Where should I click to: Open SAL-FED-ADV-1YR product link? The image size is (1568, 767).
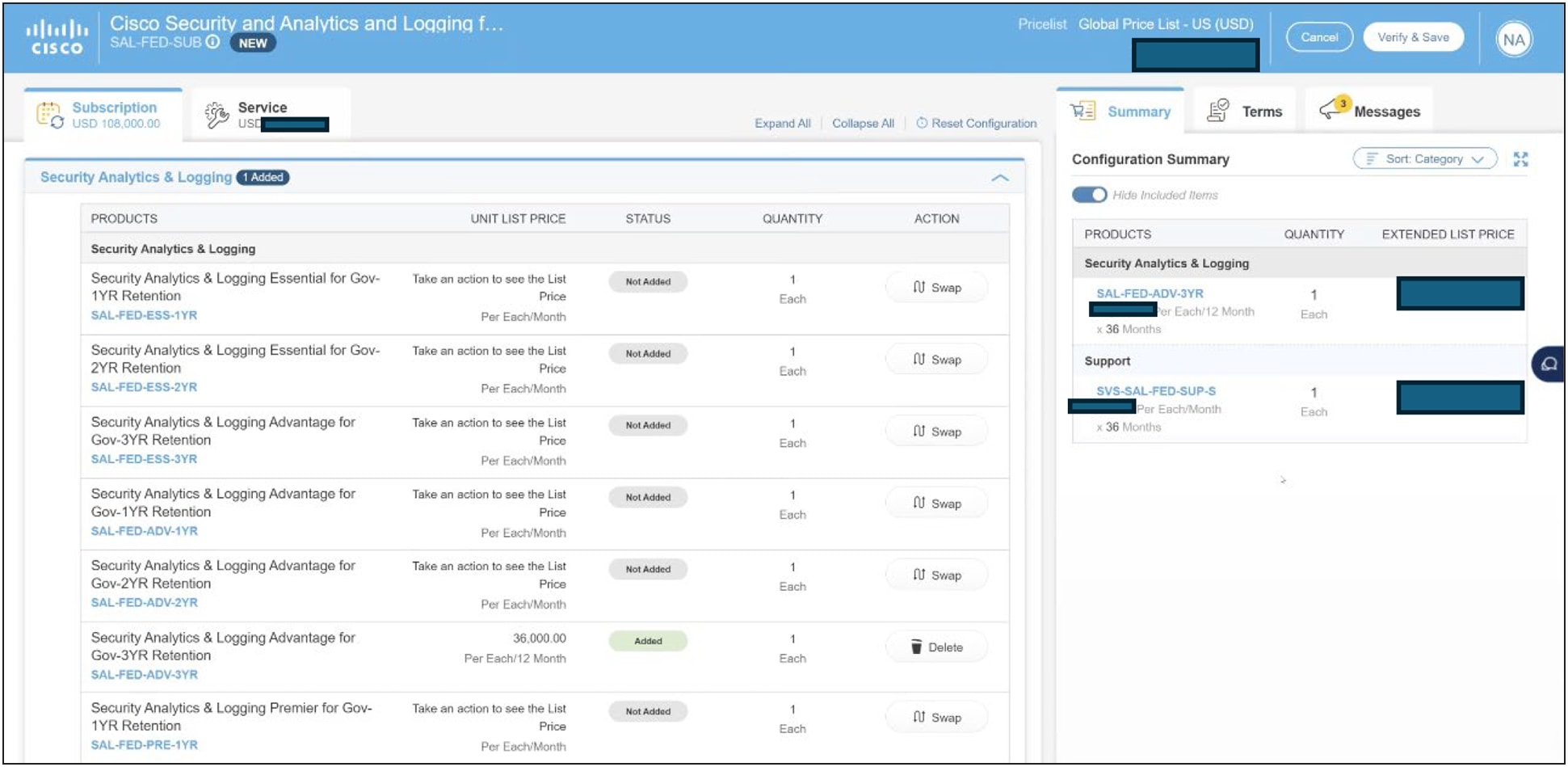pos(144,531)
